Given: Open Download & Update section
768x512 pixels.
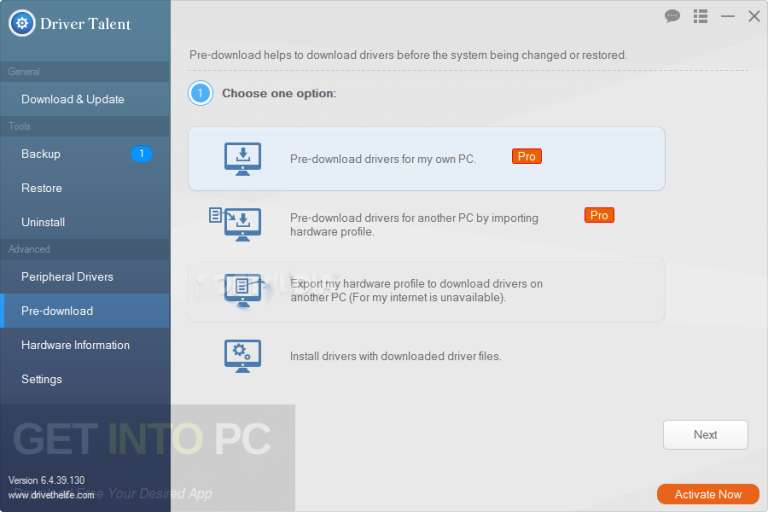Looking at the screenshot, I should [x=85, y=99].
